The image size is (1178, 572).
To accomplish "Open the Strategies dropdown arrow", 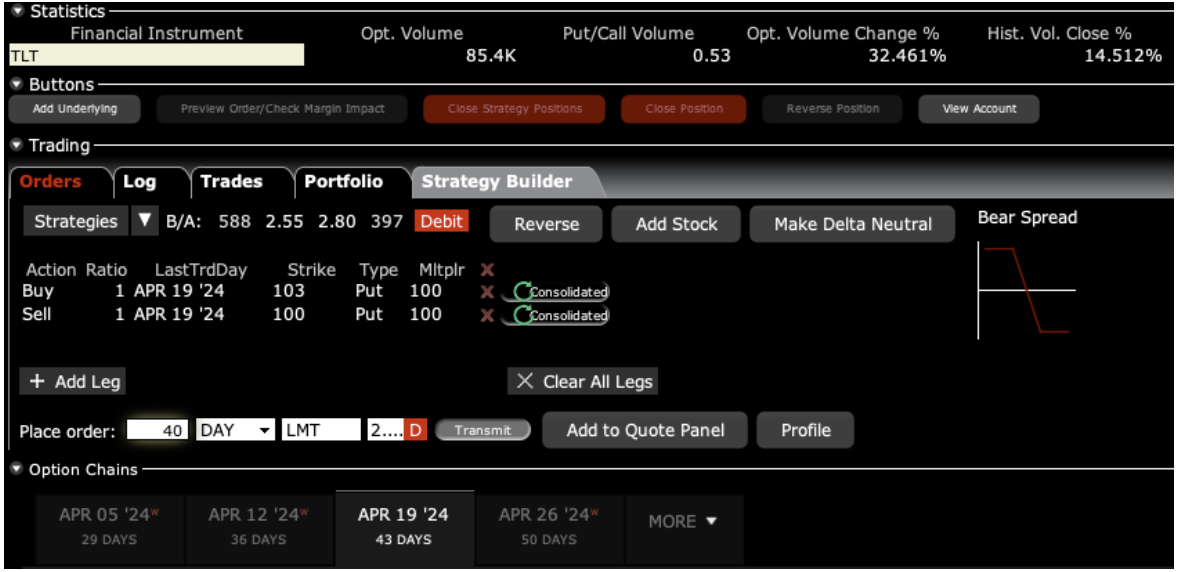I will click(144, 221).
